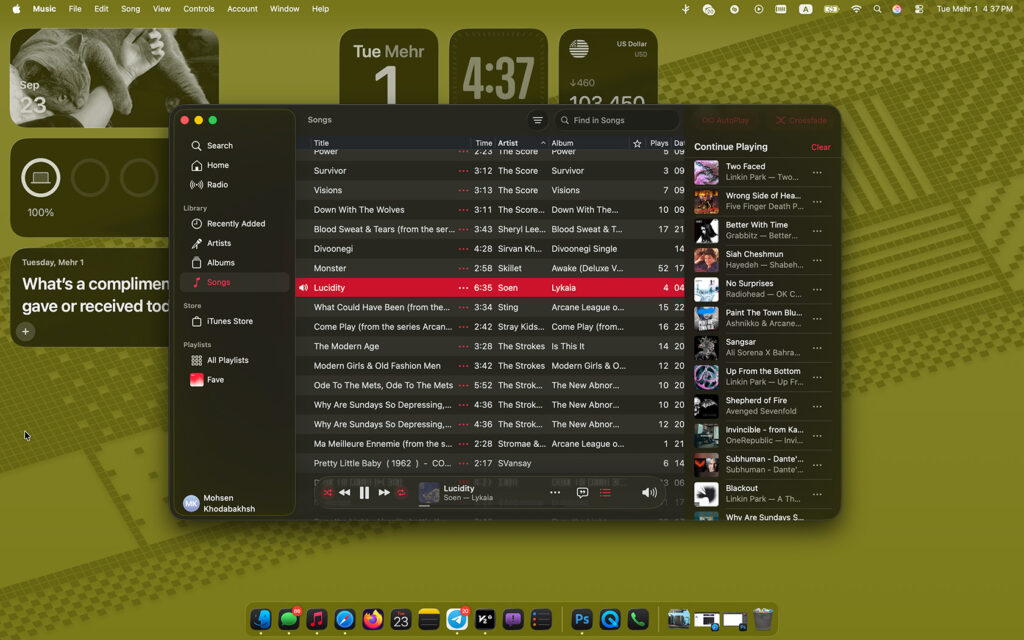Open Control Center in the menu bar
The image size is (1024, 640).
pyautogui.click(x=919, y=9)
